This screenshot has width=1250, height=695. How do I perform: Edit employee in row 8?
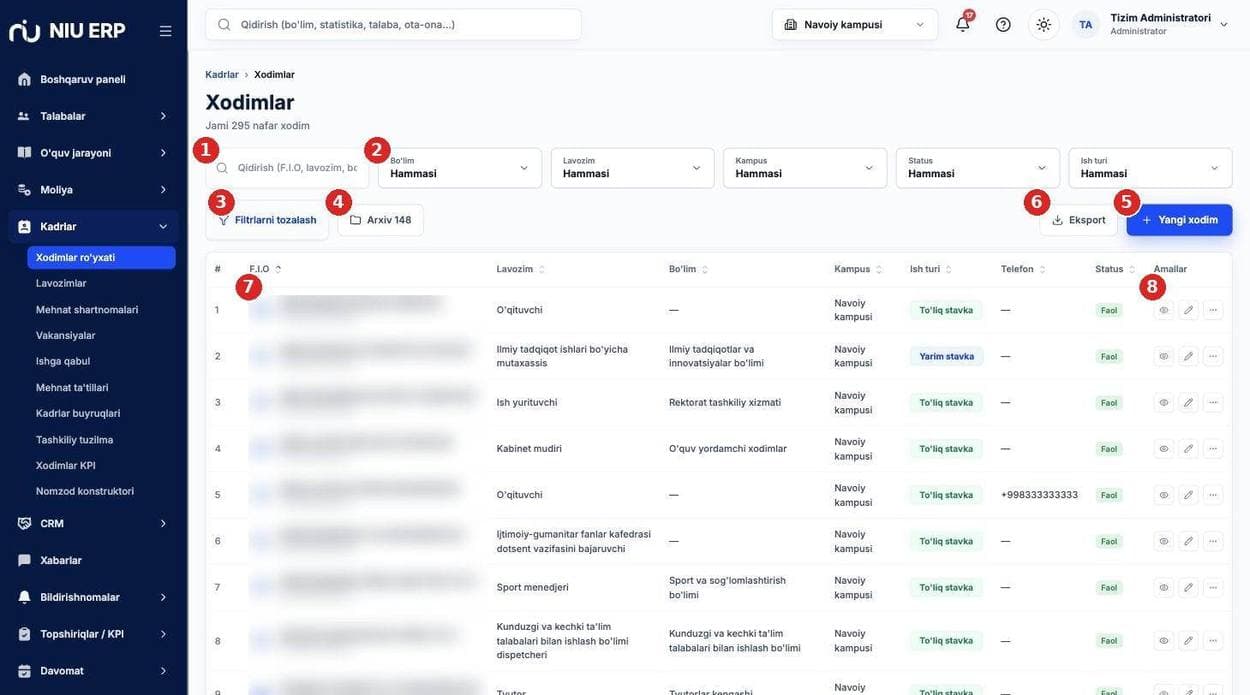point(1188,640)
